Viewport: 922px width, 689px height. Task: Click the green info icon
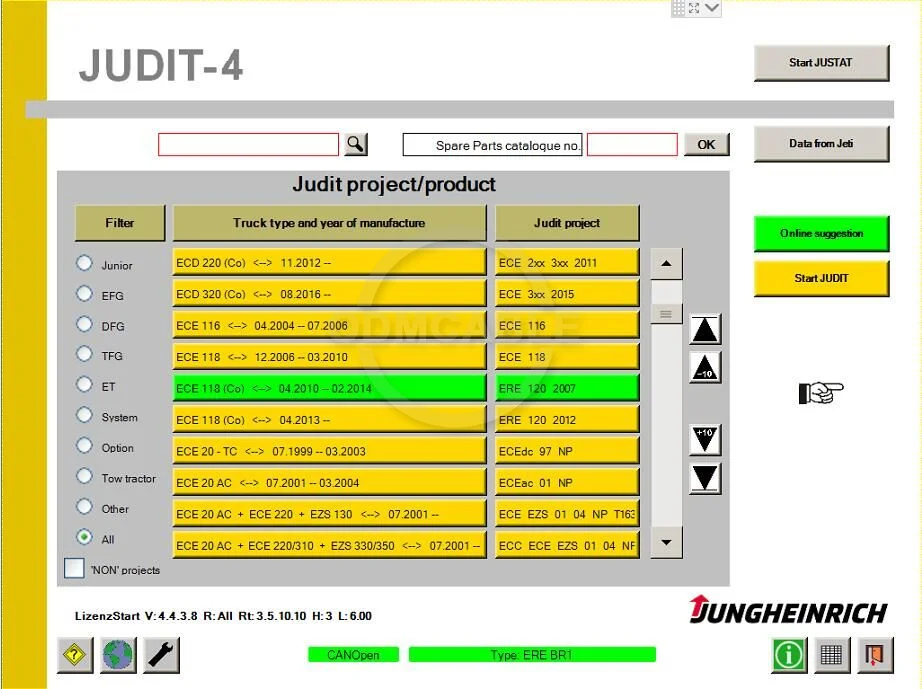(789, 654)
